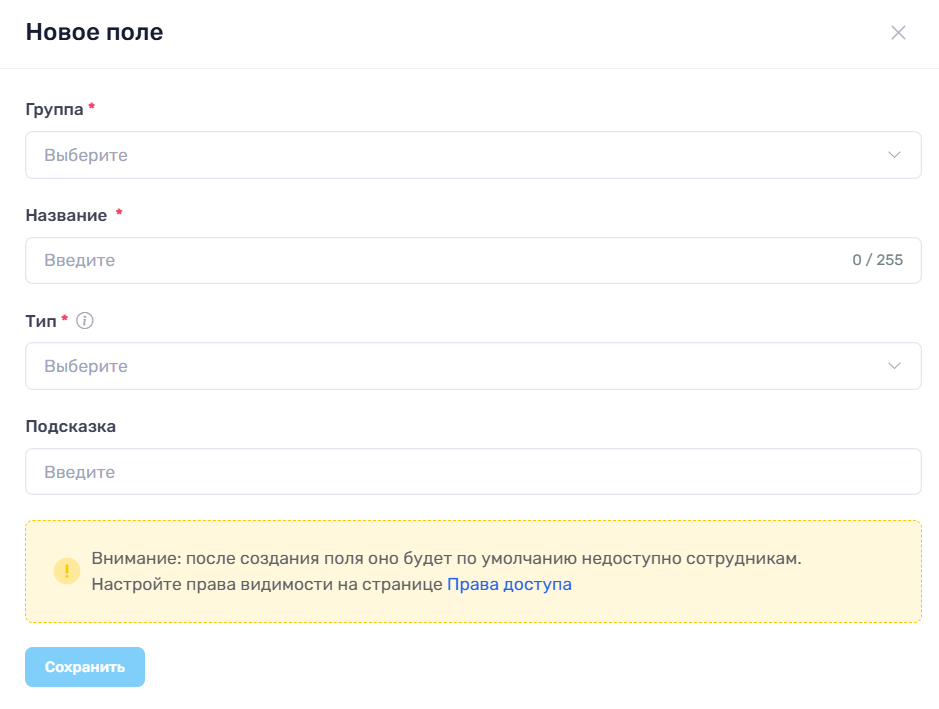The width and height of the screenshot is (939, 709).
Task: Click the Новое поле dialog title
Action: (x=94, y=32)
